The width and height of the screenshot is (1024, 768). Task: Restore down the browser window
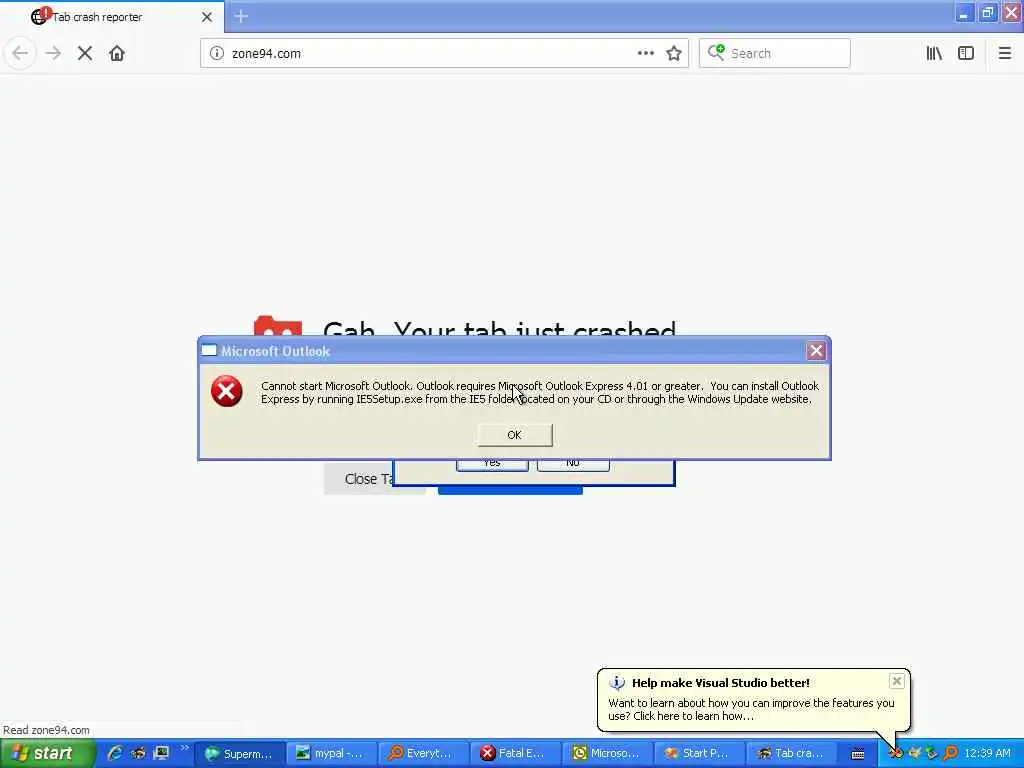click(x=988, y=13)
